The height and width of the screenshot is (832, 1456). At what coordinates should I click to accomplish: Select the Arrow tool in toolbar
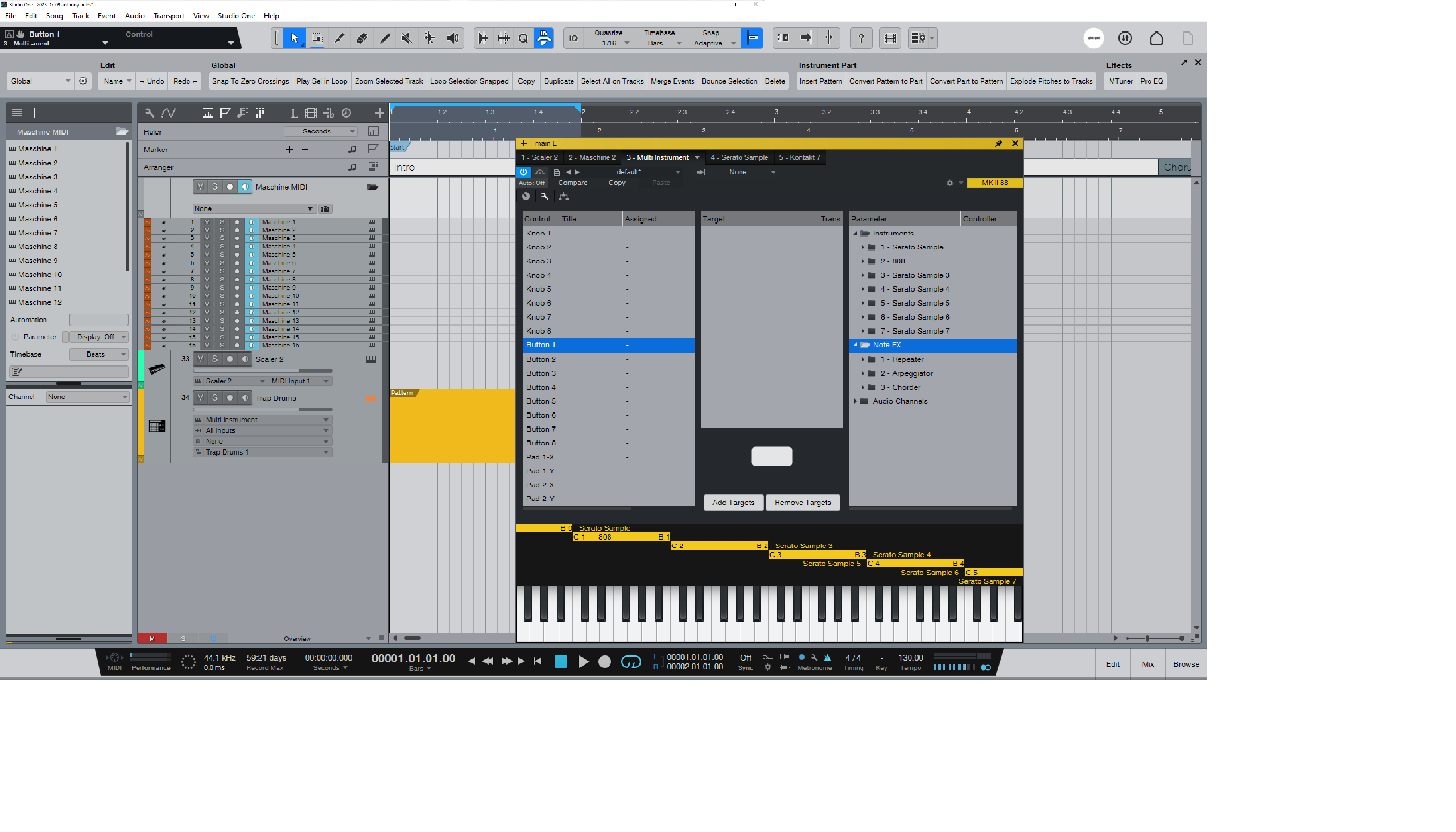294,38
